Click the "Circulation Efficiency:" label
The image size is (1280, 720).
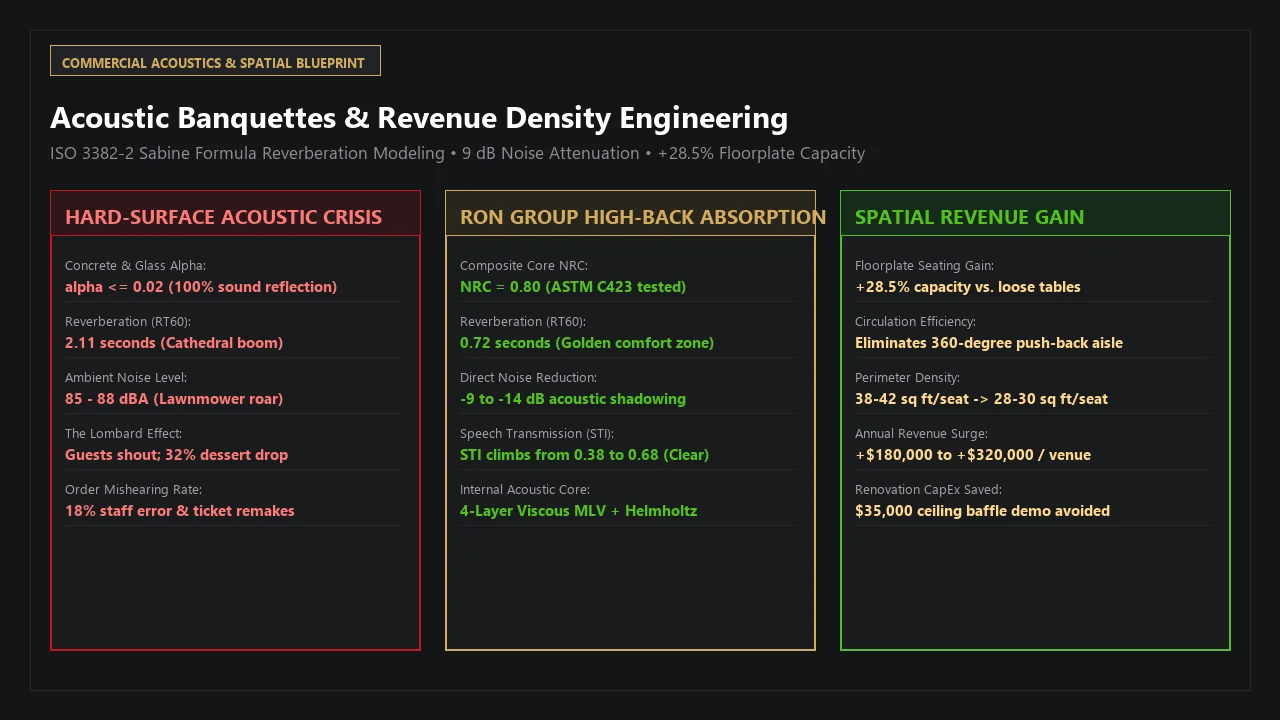click(915, 322)
